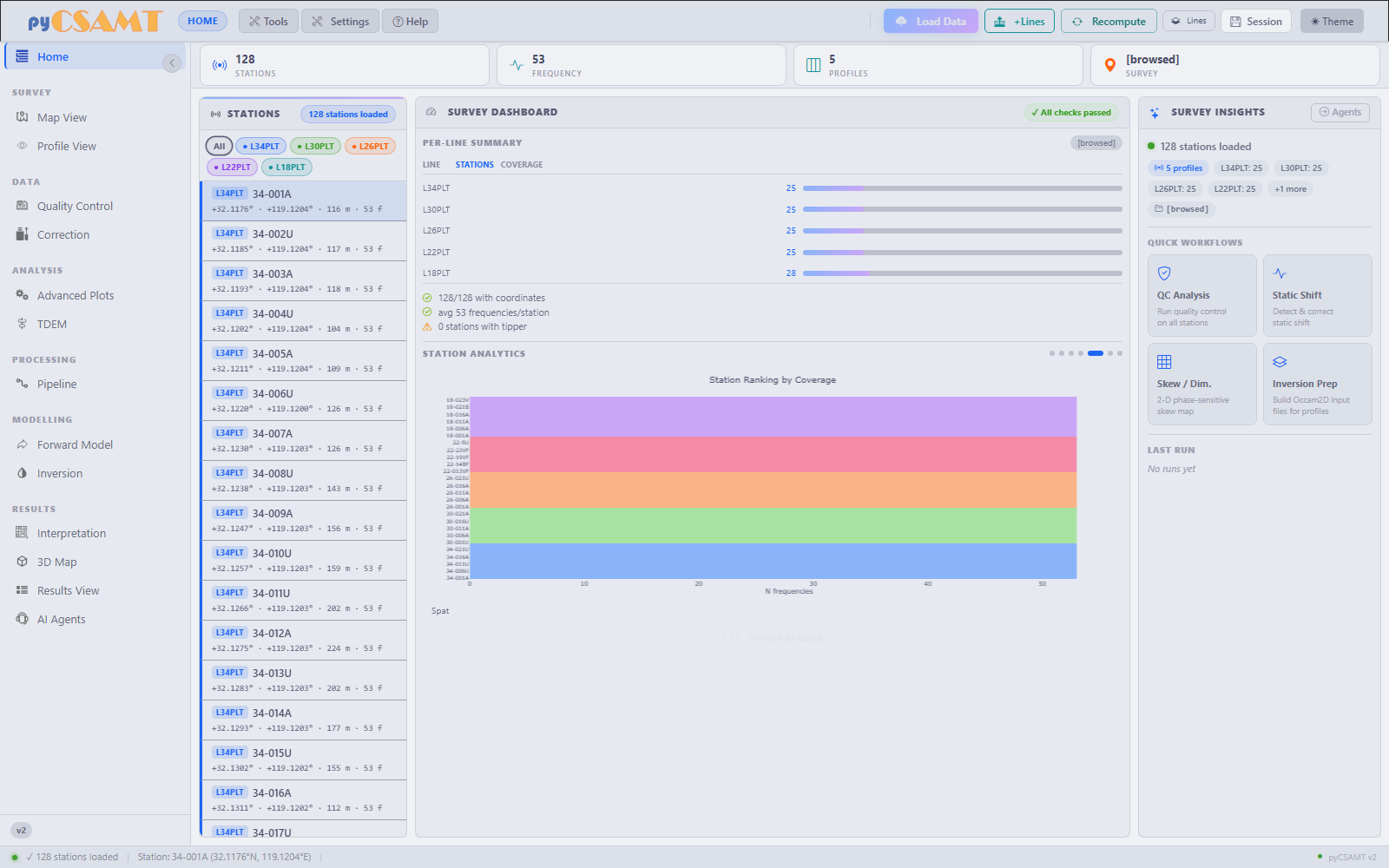The width and height of the screenshot is (1389, 868).
Task: Click the +Lines button
Action: point(1020,21)
